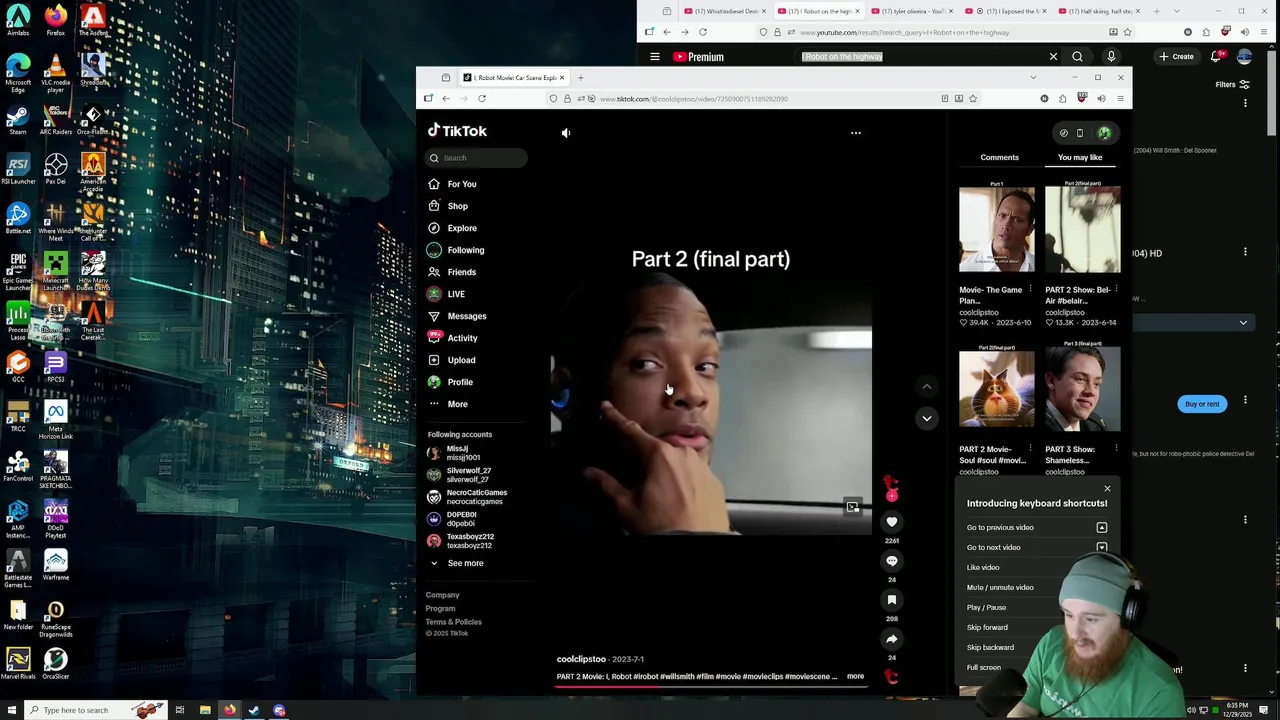
Task: Switch to the You may like tab
Action: coord(1080,157)
